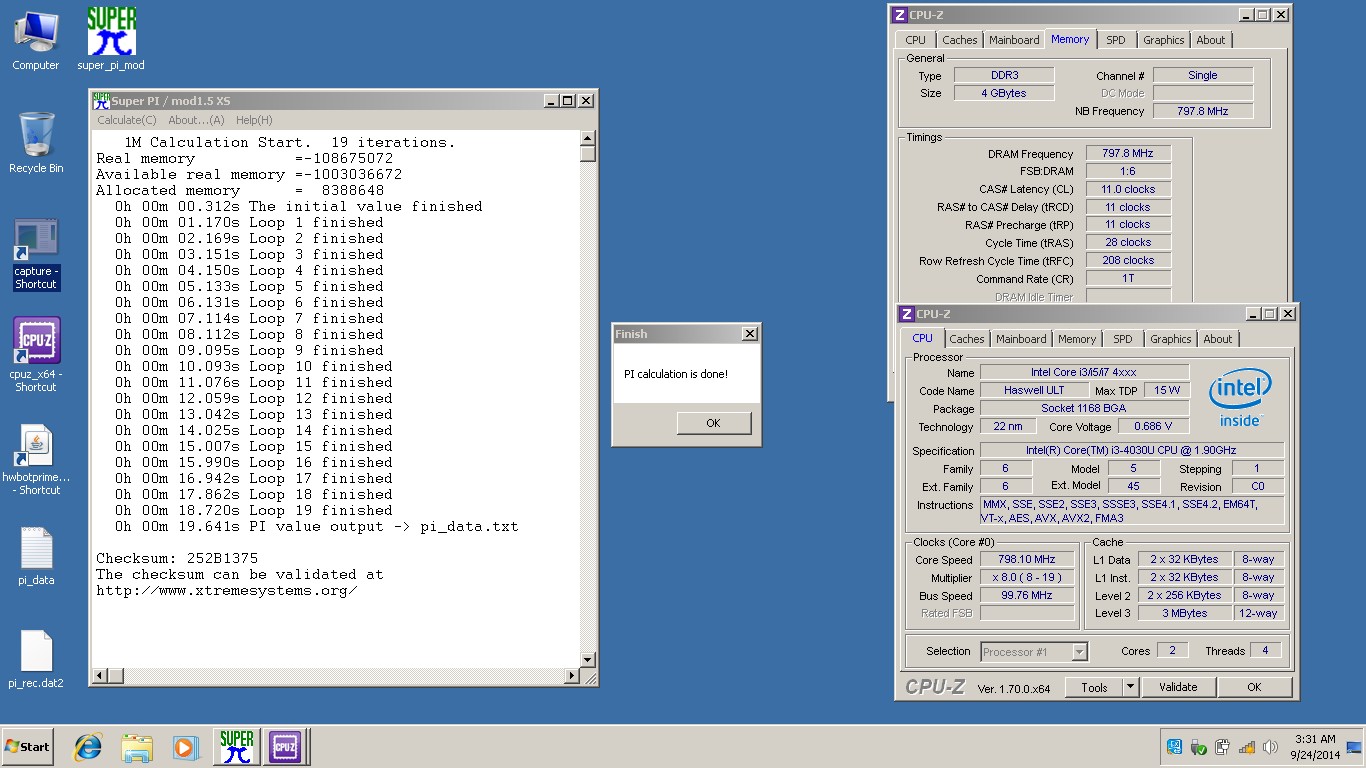Screen dimensions: 1366x768
Task: Open the Help(H) menu in Super PI
Action: [x=254, y=120]
